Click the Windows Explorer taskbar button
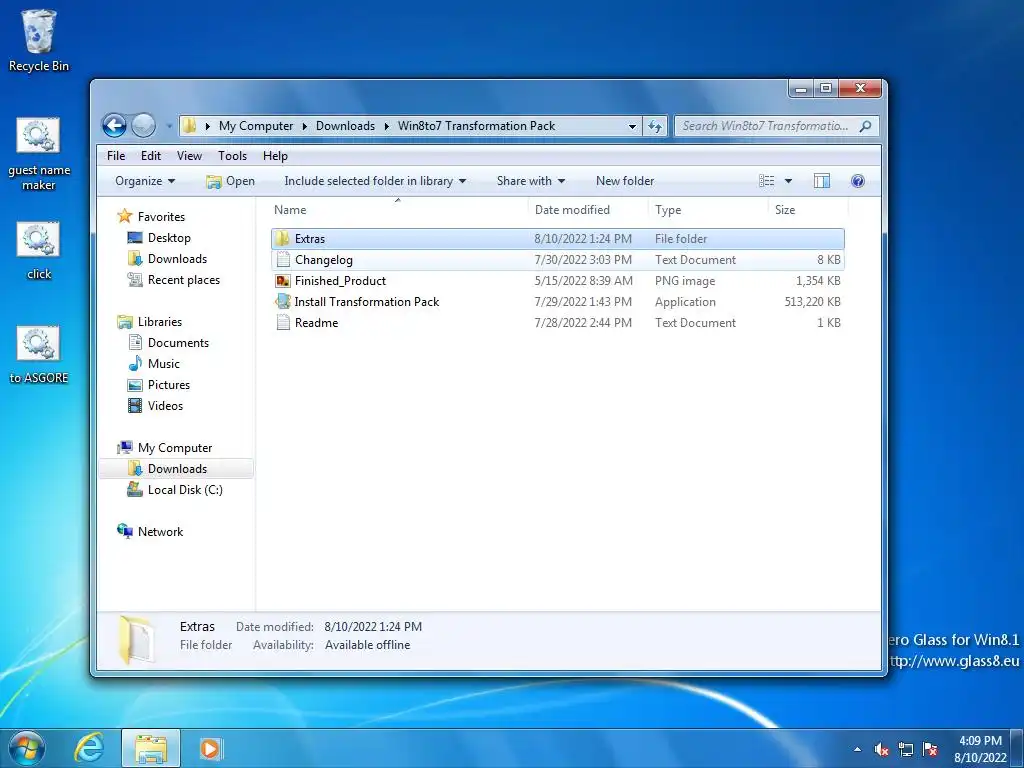1024x768 pixels. click(151, 748)
